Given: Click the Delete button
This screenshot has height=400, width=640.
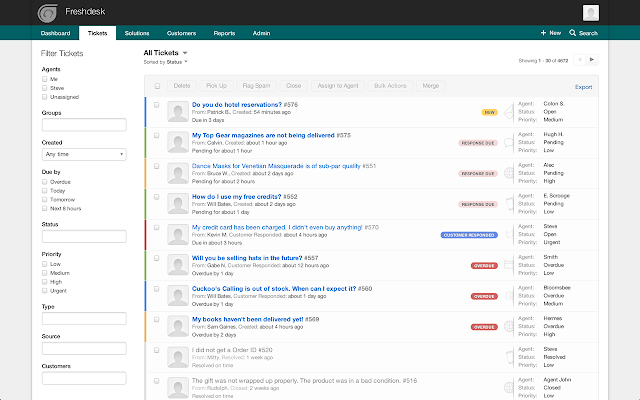Looking at the screenshot, I should coord(182,86).
